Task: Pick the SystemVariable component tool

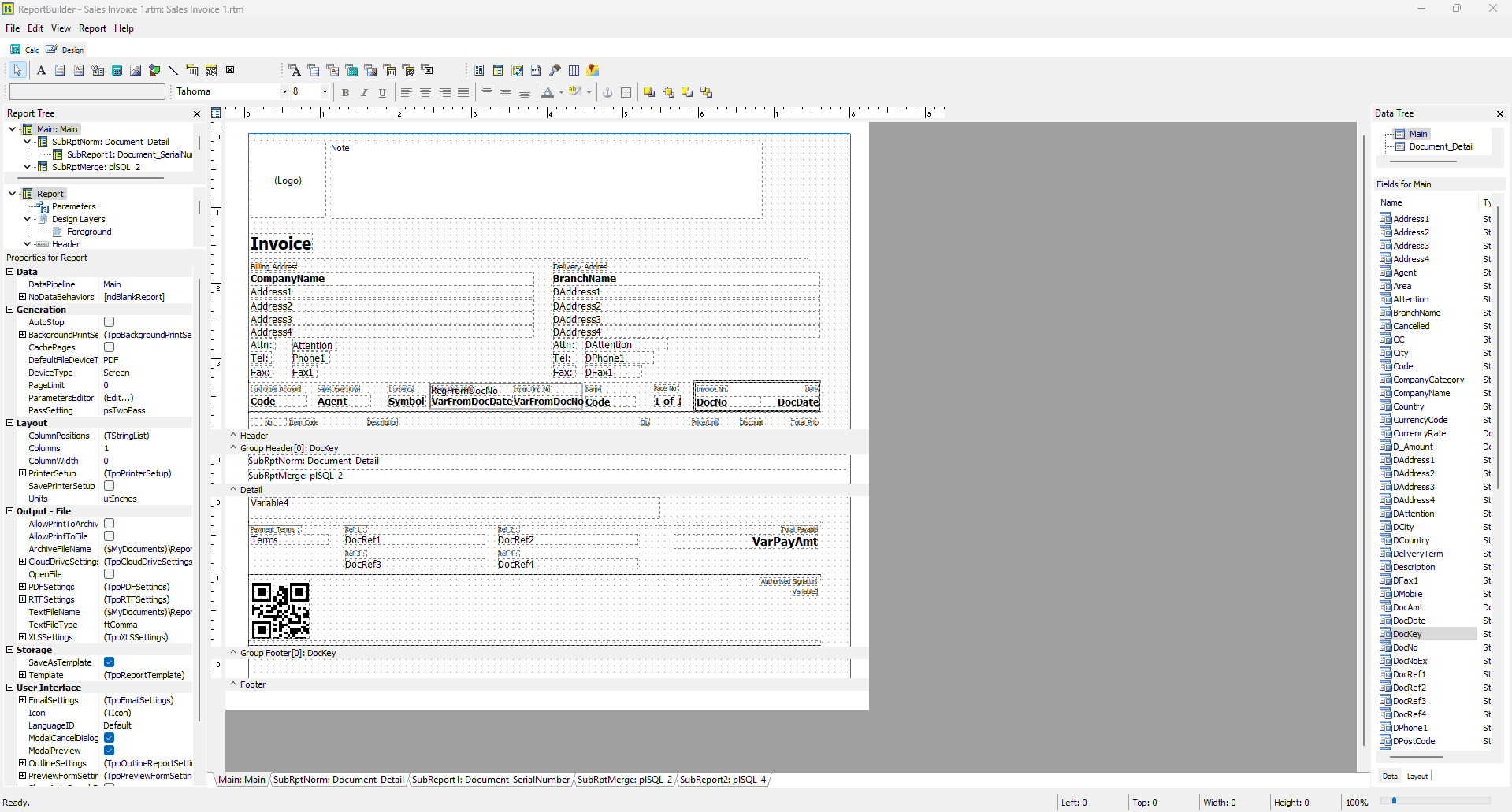Action: pyautogui.click(x=98, y=70)
